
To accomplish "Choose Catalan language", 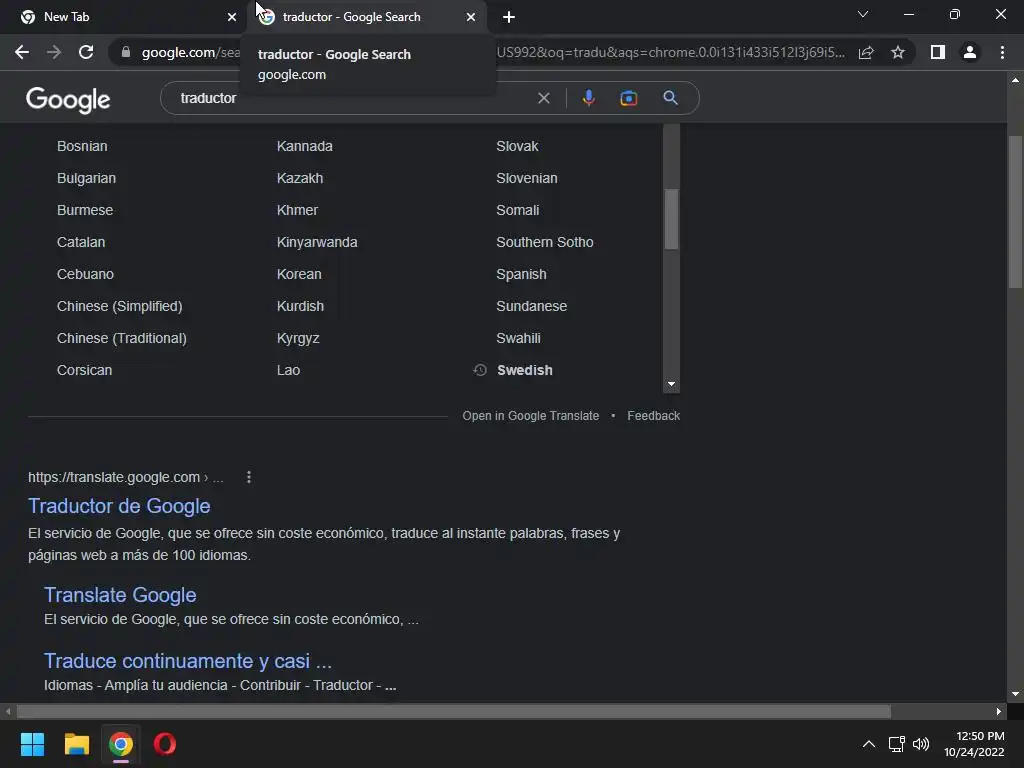I will pos(81,242).
